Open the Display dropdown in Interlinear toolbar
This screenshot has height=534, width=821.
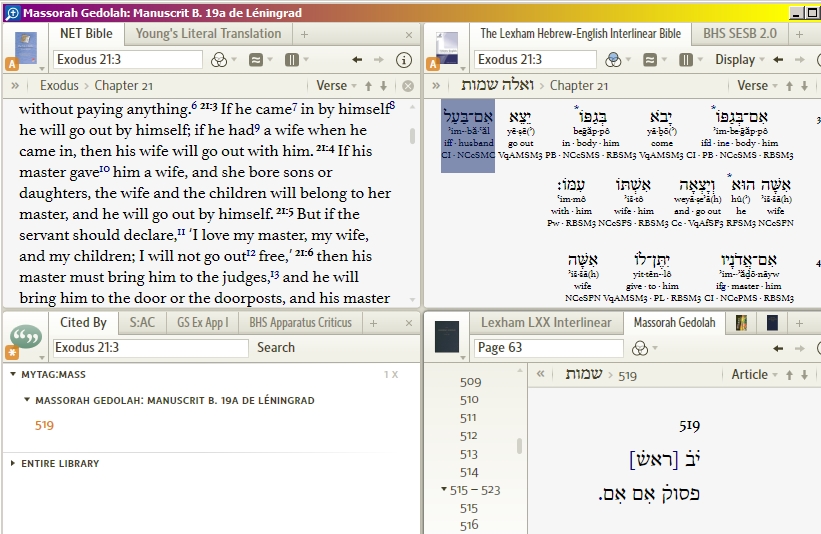740,60
